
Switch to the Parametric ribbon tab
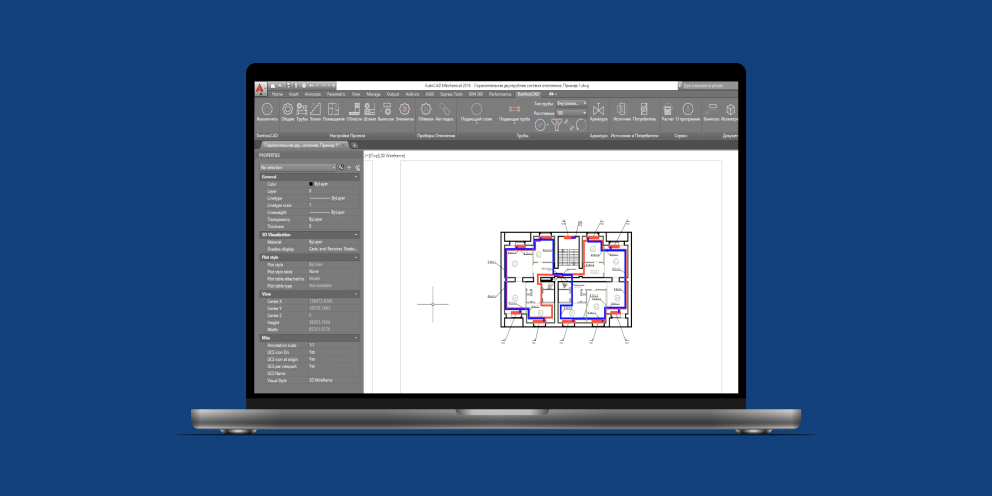point(336,94)
